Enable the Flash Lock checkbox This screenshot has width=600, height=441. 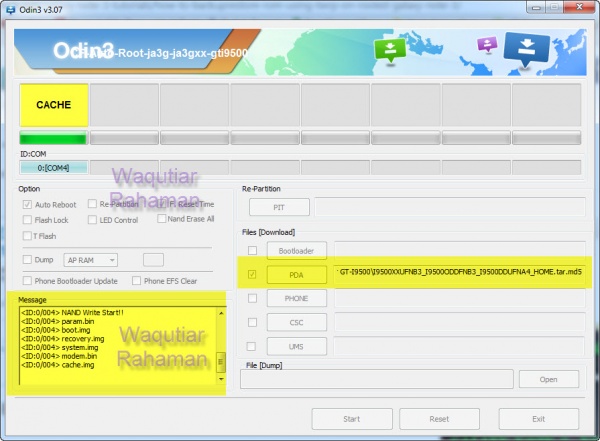coord(27,220)
